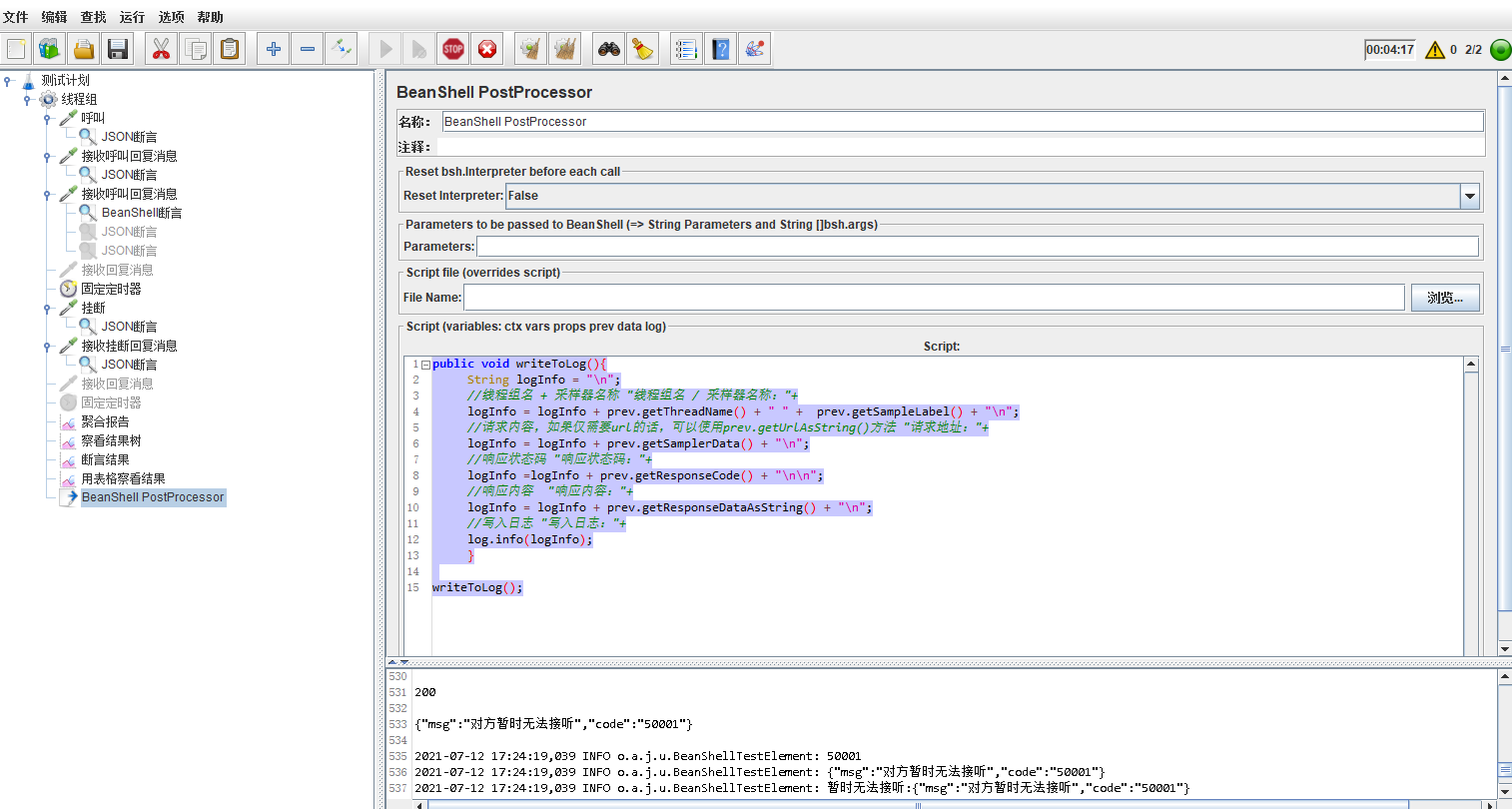The image size is (1512, 809).
Task: Select the 断言结果 listener
Action: pyautogui.click(x=105, y=459)
